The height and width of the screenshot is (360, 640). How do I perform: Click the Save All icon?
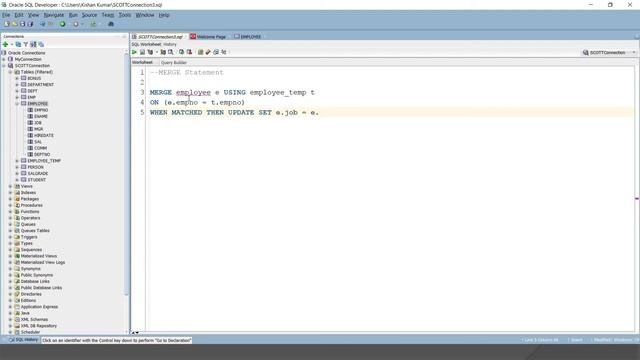pyautogui.click(x=30, y=24)
